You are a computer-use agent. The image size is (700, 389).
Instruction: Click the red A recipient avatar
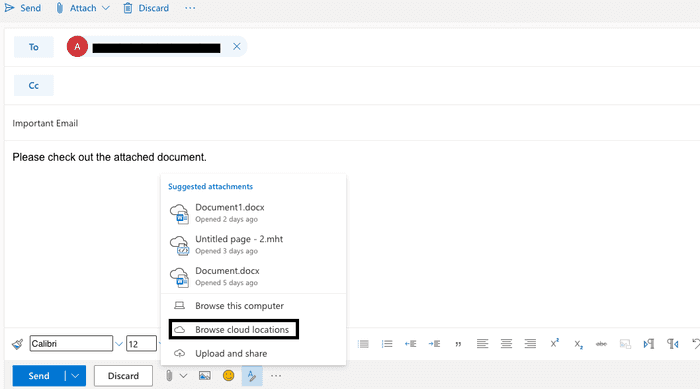(x=77, y=46)
